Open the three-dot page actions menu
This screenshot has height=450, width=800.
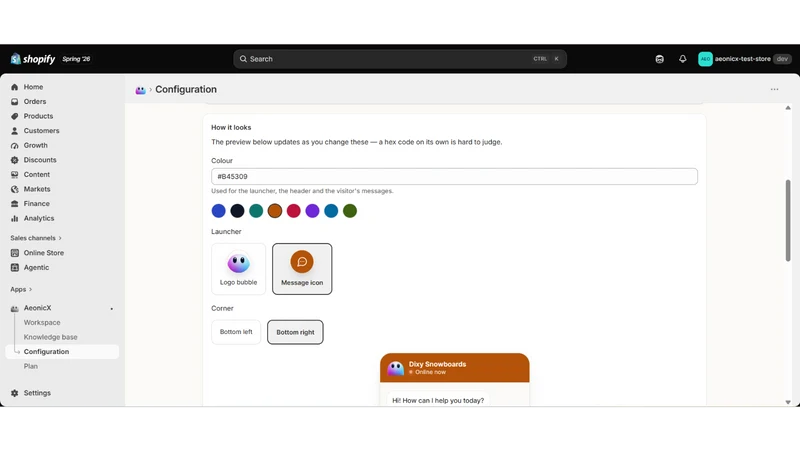click(x=774, y=89)
